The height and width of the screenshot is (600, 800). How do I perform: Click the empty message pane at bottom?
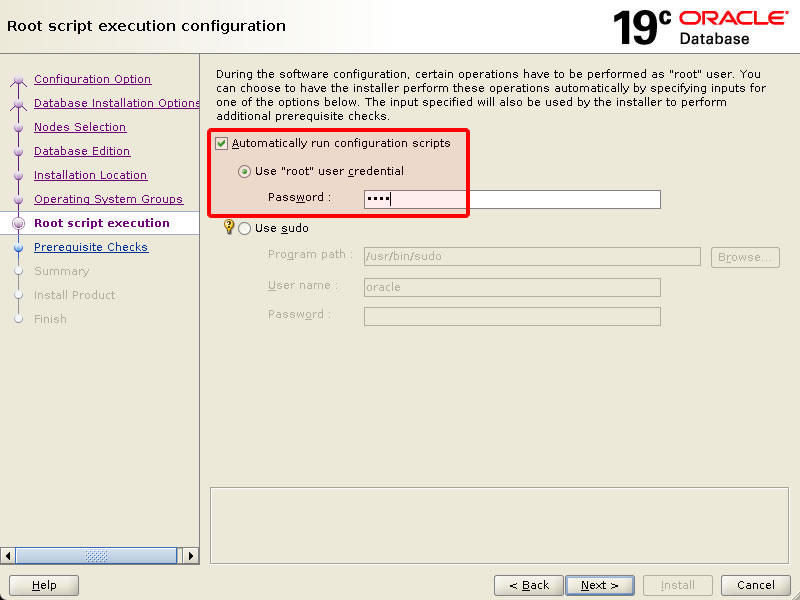point(499,526)
